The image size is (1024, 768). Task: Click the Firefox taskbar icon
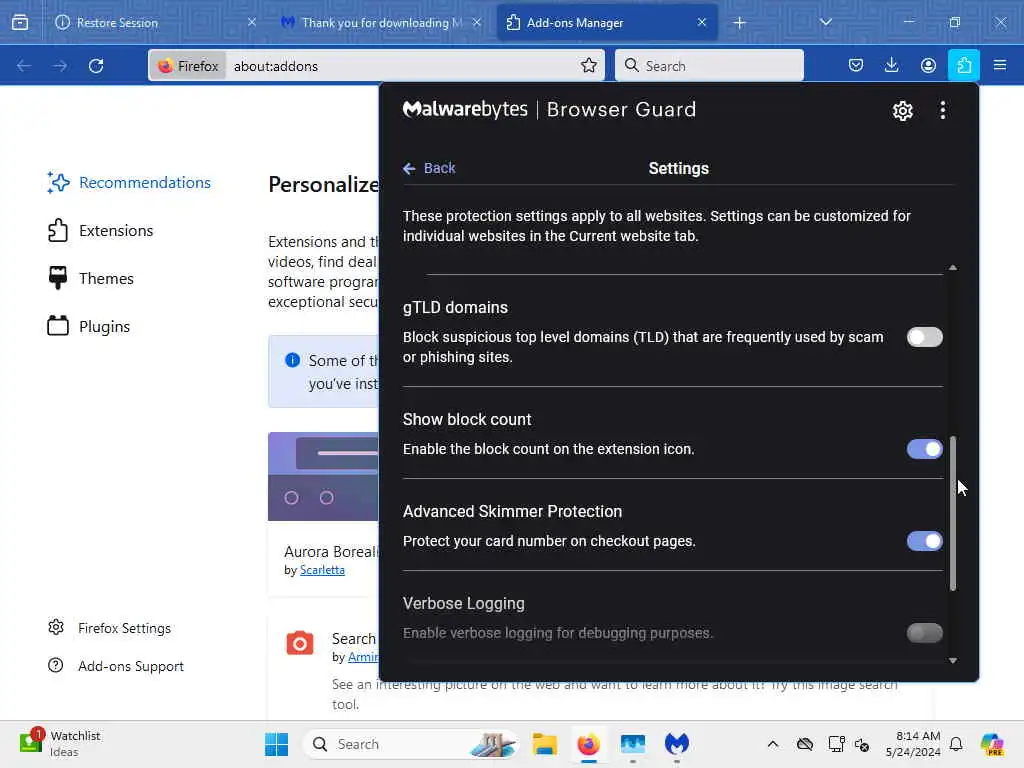(588, 744)
